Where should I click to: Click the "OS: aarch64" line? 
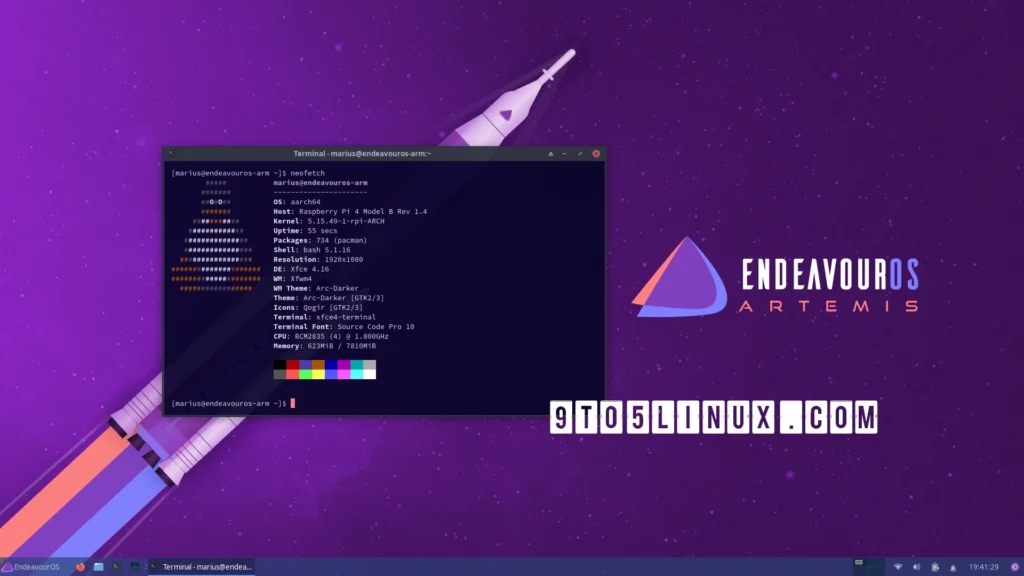[x=296, y=202]
